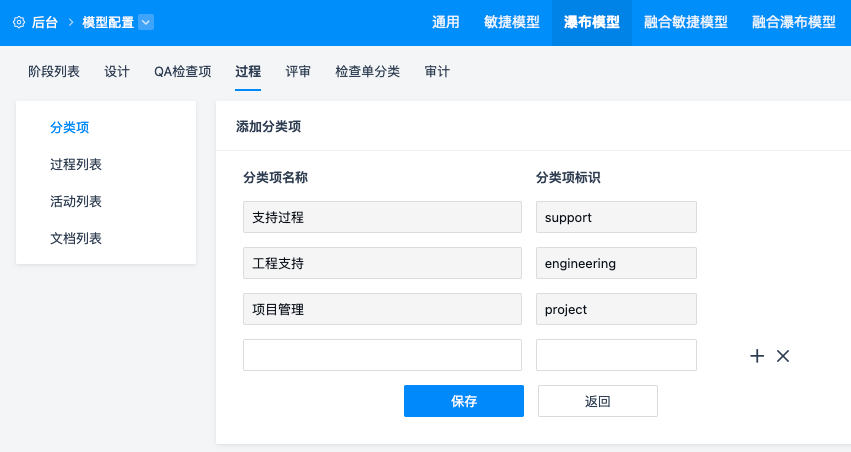This screenshot has width=851, height=452.
Task: Open the 阶段列表 sub-tab
Action: 54,71
